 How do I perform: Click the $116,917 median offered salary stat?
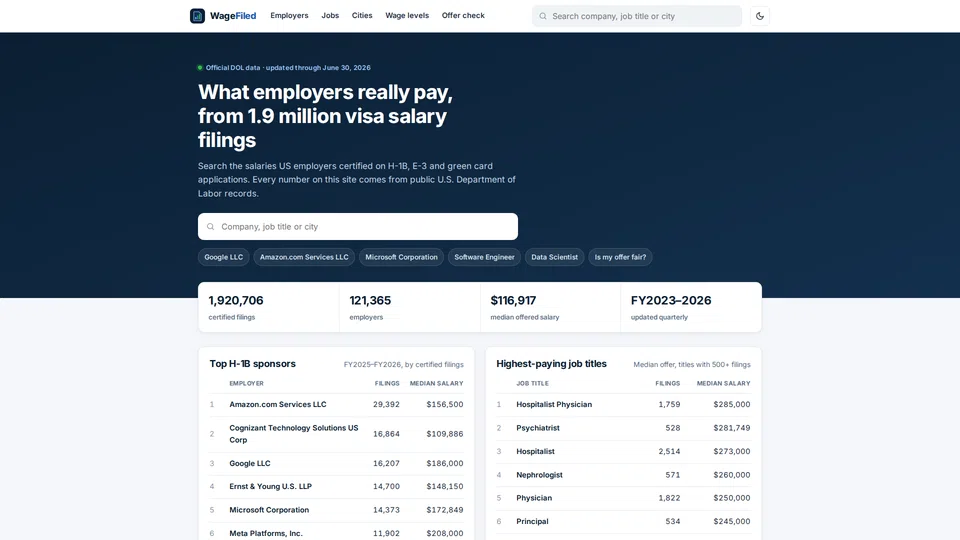[550, 307]
